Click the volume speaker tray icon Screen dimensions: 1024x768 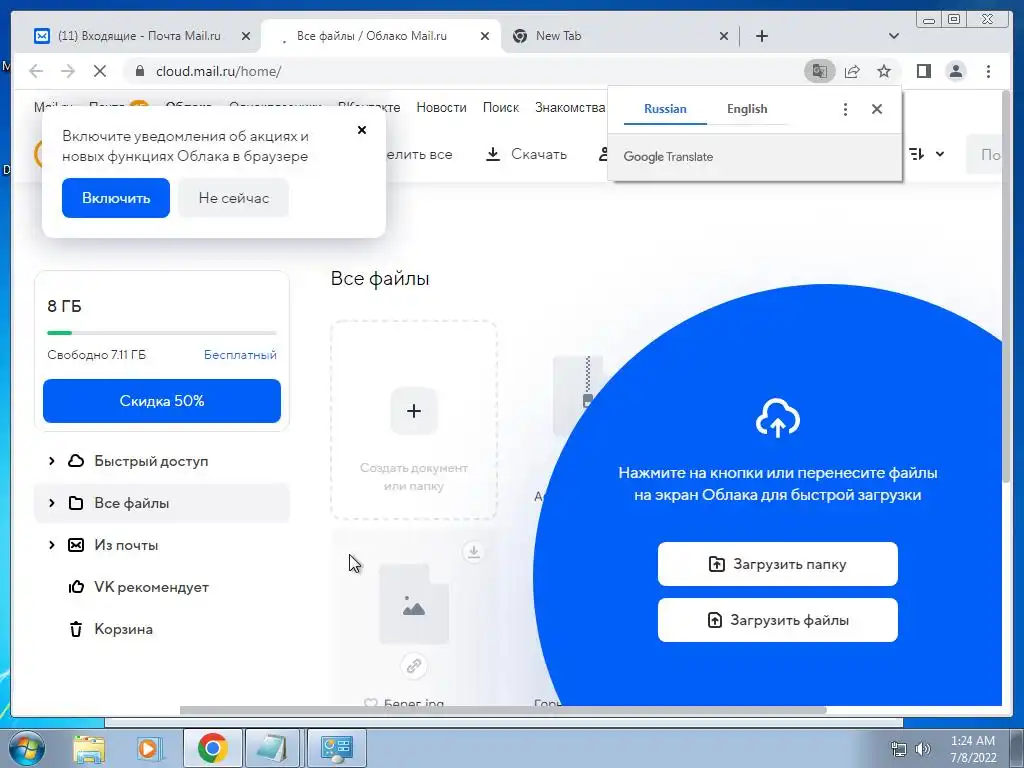click(923, 749)
